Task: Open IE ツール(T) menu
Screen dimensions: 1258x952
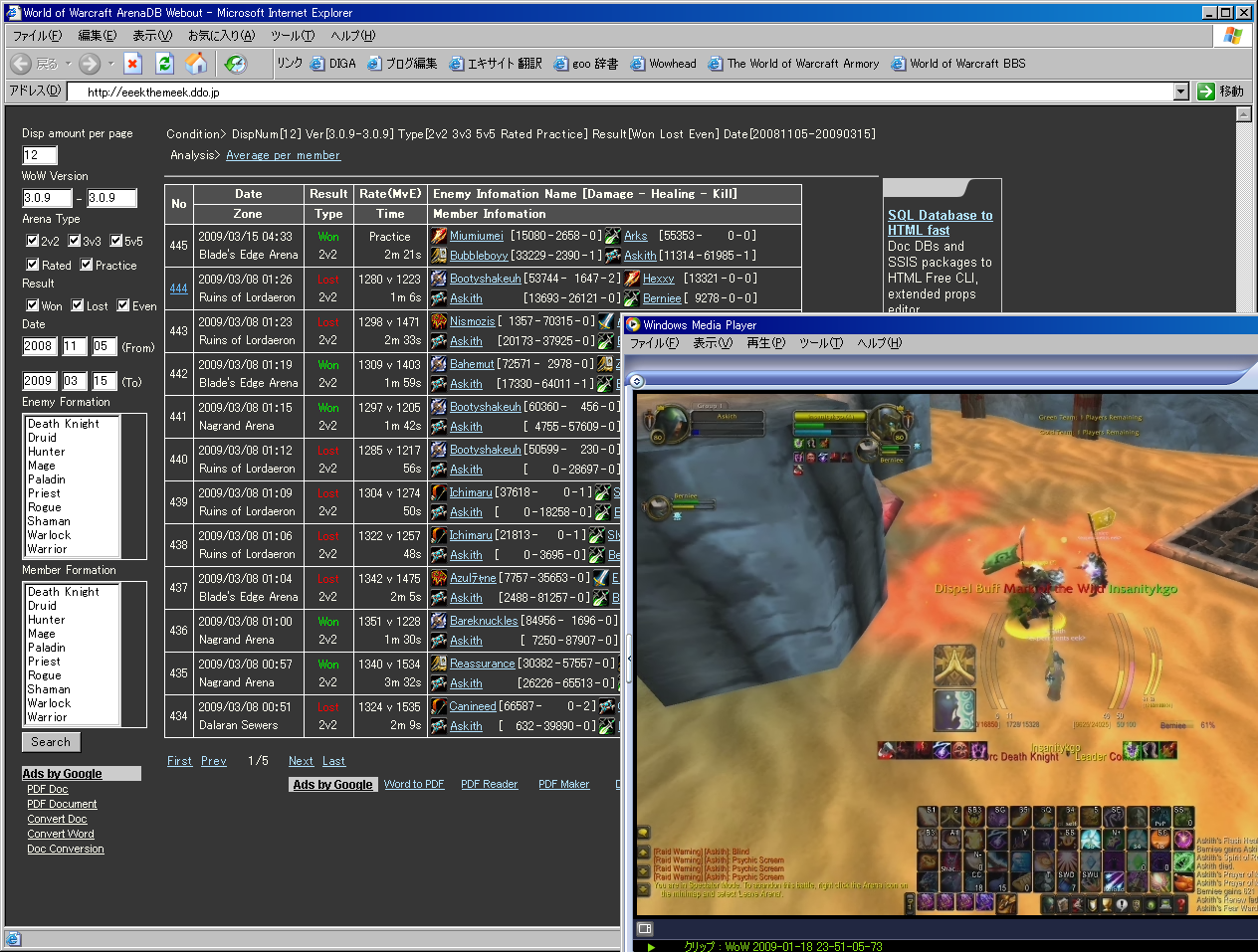Action: coord(293,36)
